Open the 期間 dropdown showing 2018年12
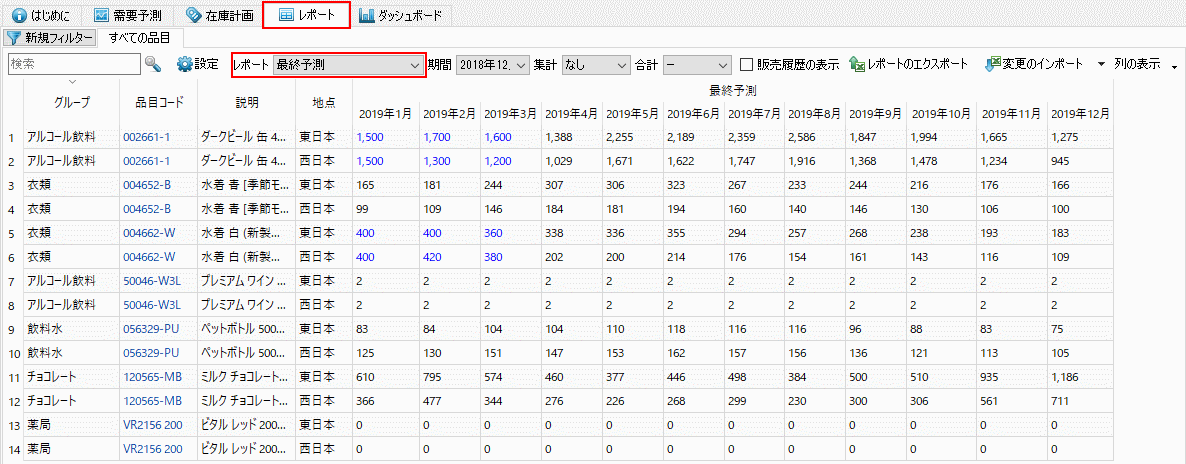Viewport: 1186px width, 464px height. pos(491,65)
